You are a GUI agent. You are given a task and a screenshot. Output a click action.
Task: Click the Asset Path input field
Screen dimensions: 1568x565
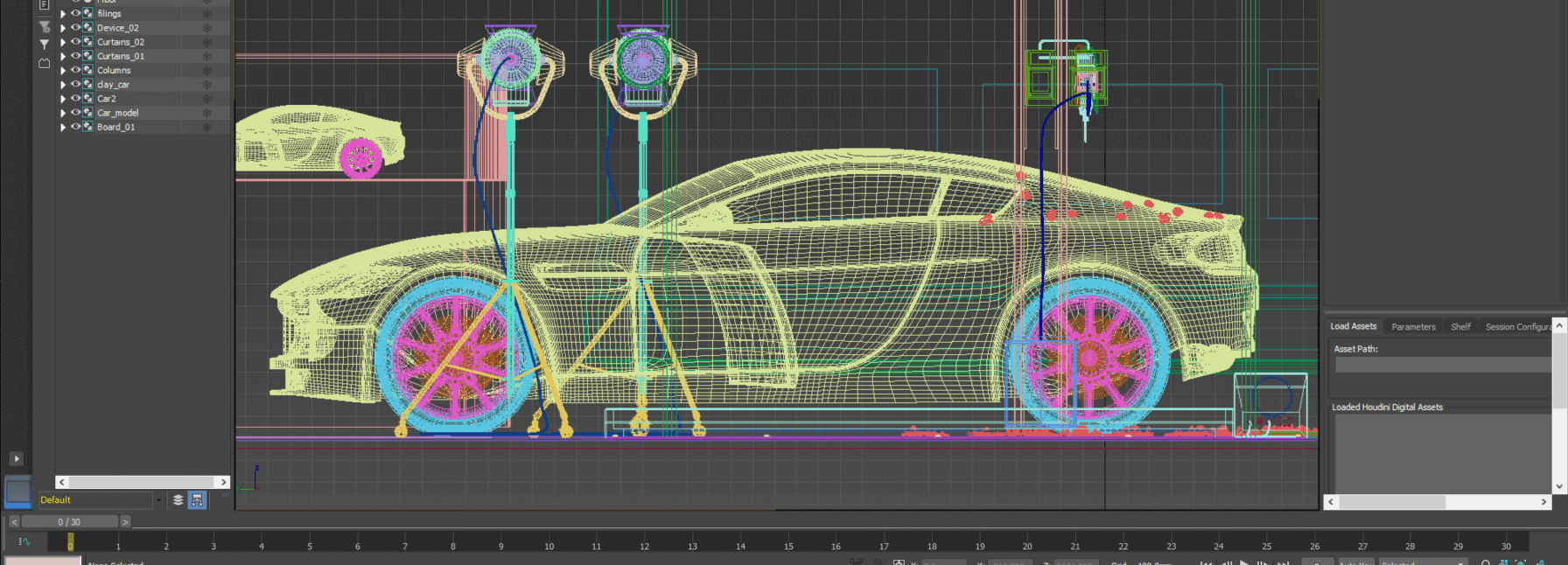tap(1441, 365)
